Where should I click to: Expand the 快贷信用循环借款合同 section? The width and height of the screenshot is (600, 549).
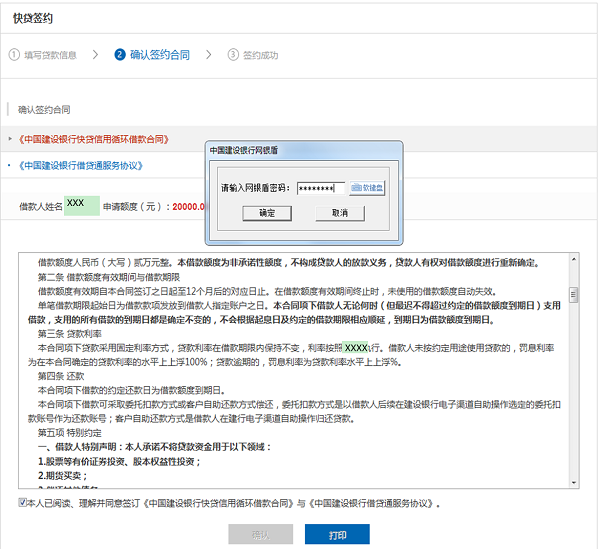click(x=94, y=138)
